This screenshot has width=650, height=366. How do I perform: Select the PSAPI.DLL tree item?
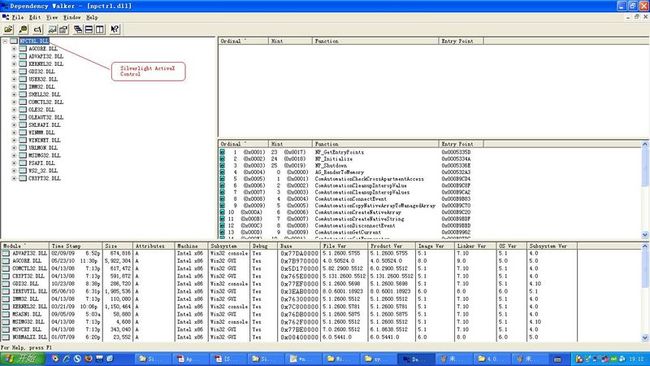pyautogui.click(x=42, y=163)
